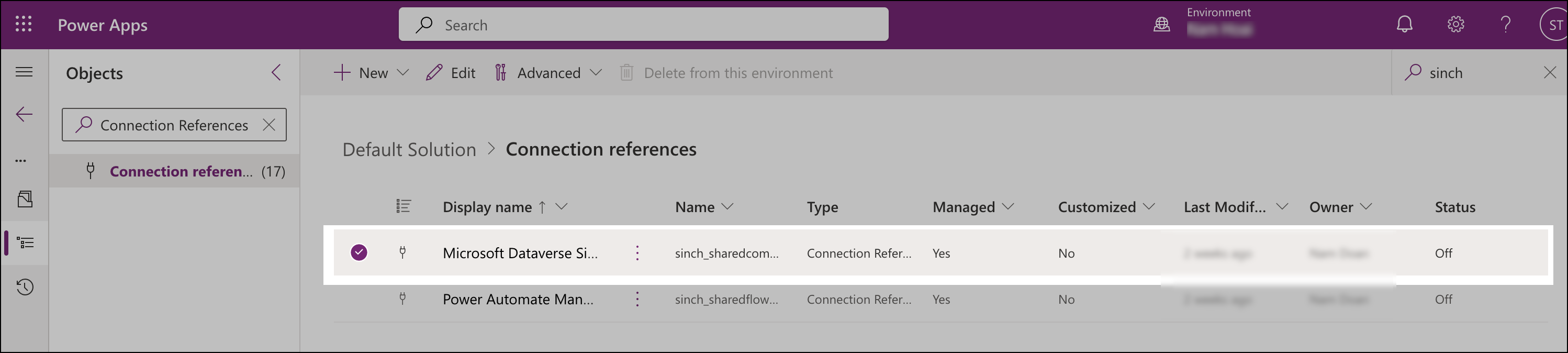Click the Status column header

[x=1455, y=207]
